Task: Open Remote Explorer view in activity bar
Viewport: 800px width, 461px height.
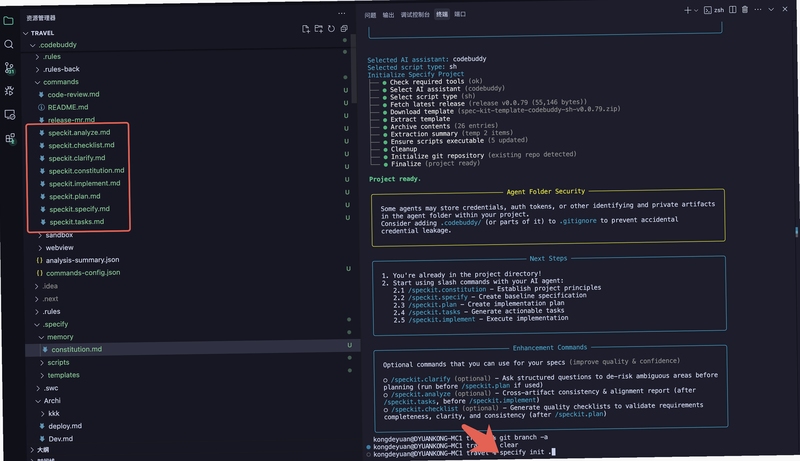Action: (10, 114)
